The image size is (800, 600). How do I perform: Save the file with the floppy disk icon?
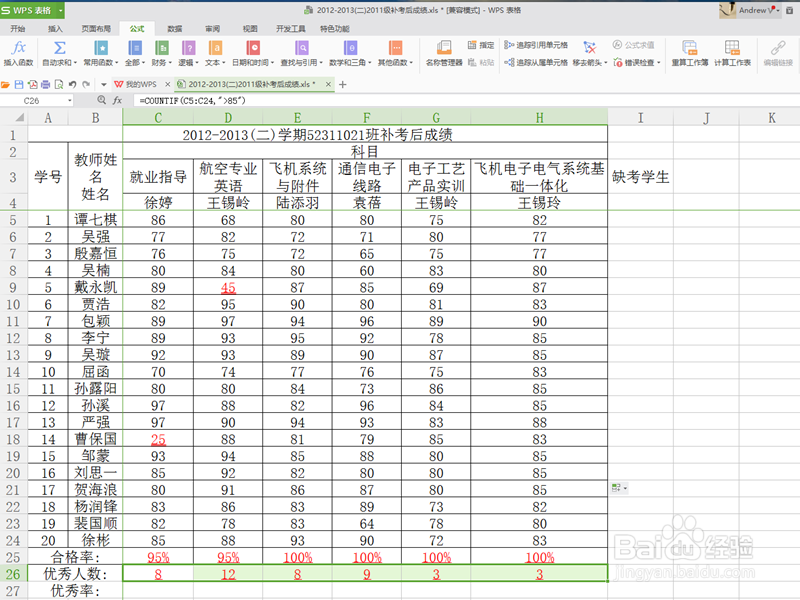point(19,84)
